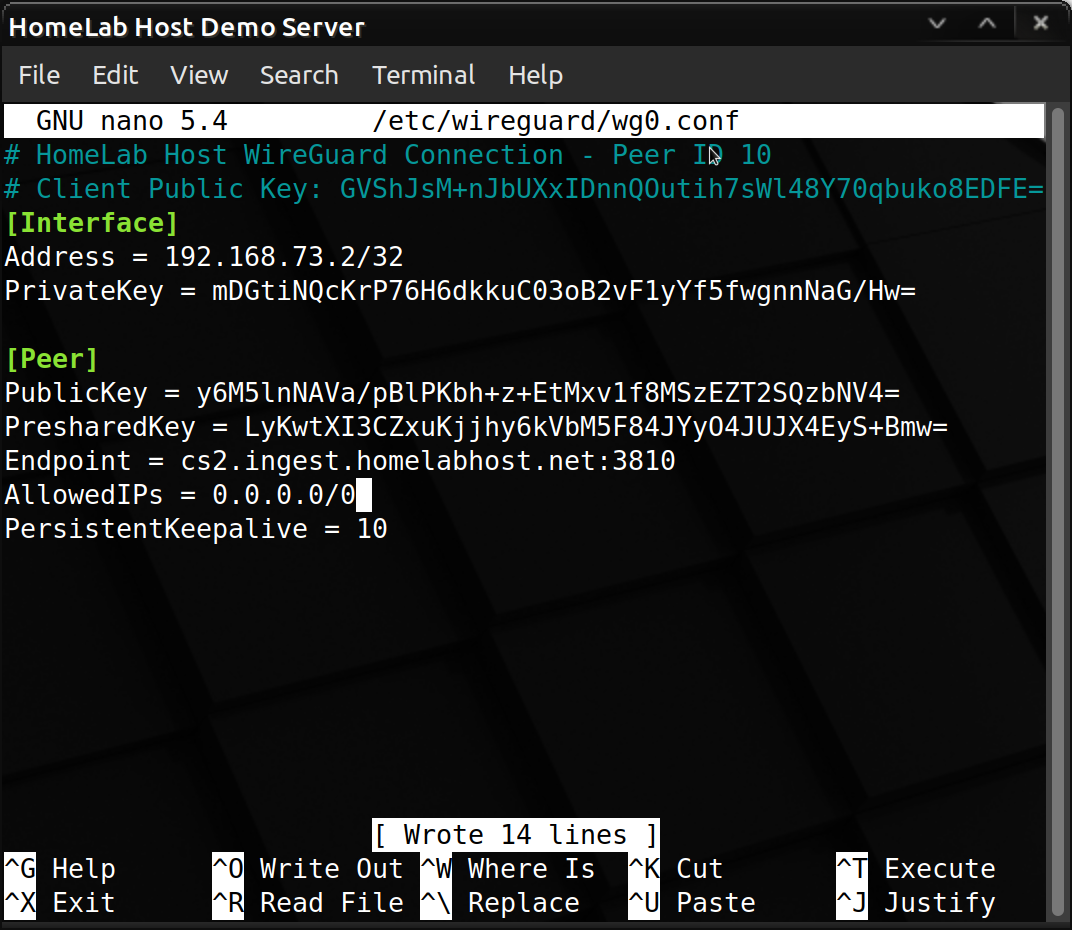This screenshot has height=930, width=1072.
Task: Open the Terminal menu
Action: (x=425, y=75)
